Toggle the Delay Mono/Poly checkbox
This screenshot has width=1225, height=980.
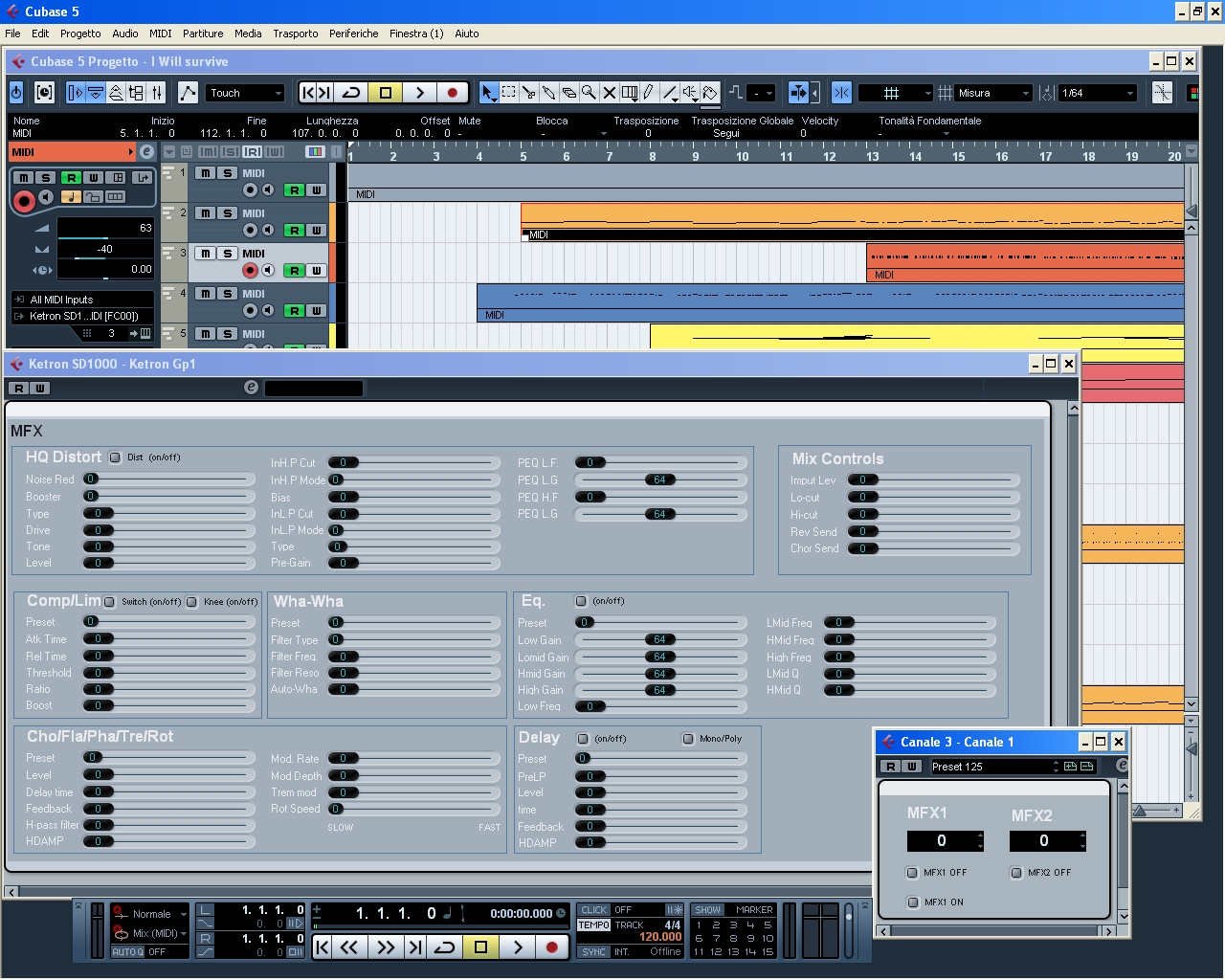pos(688,739)
